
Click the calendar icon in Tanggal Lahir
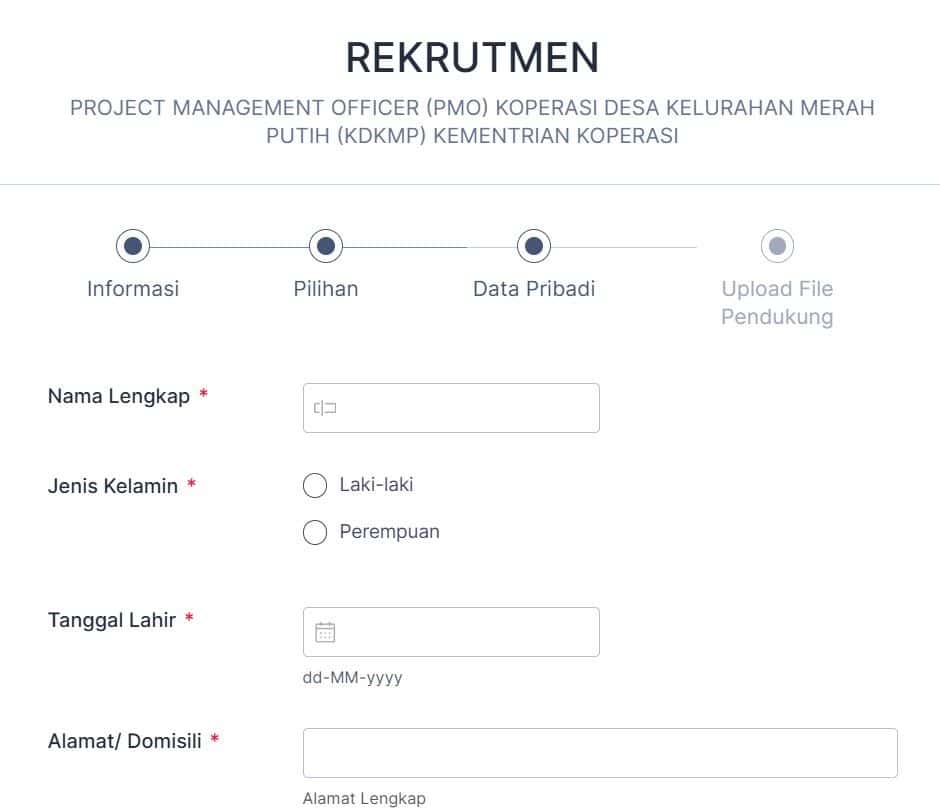[325, 632]
